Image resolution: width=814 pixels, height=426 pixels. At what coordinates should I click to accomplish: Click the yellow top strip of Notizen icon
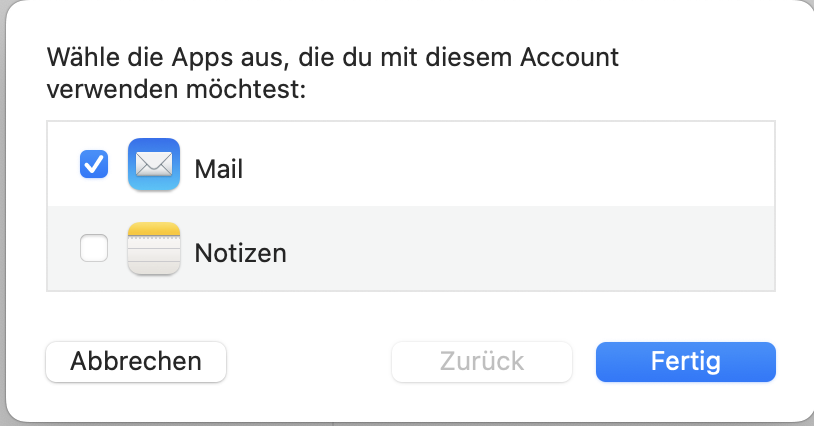pos(154,231)
